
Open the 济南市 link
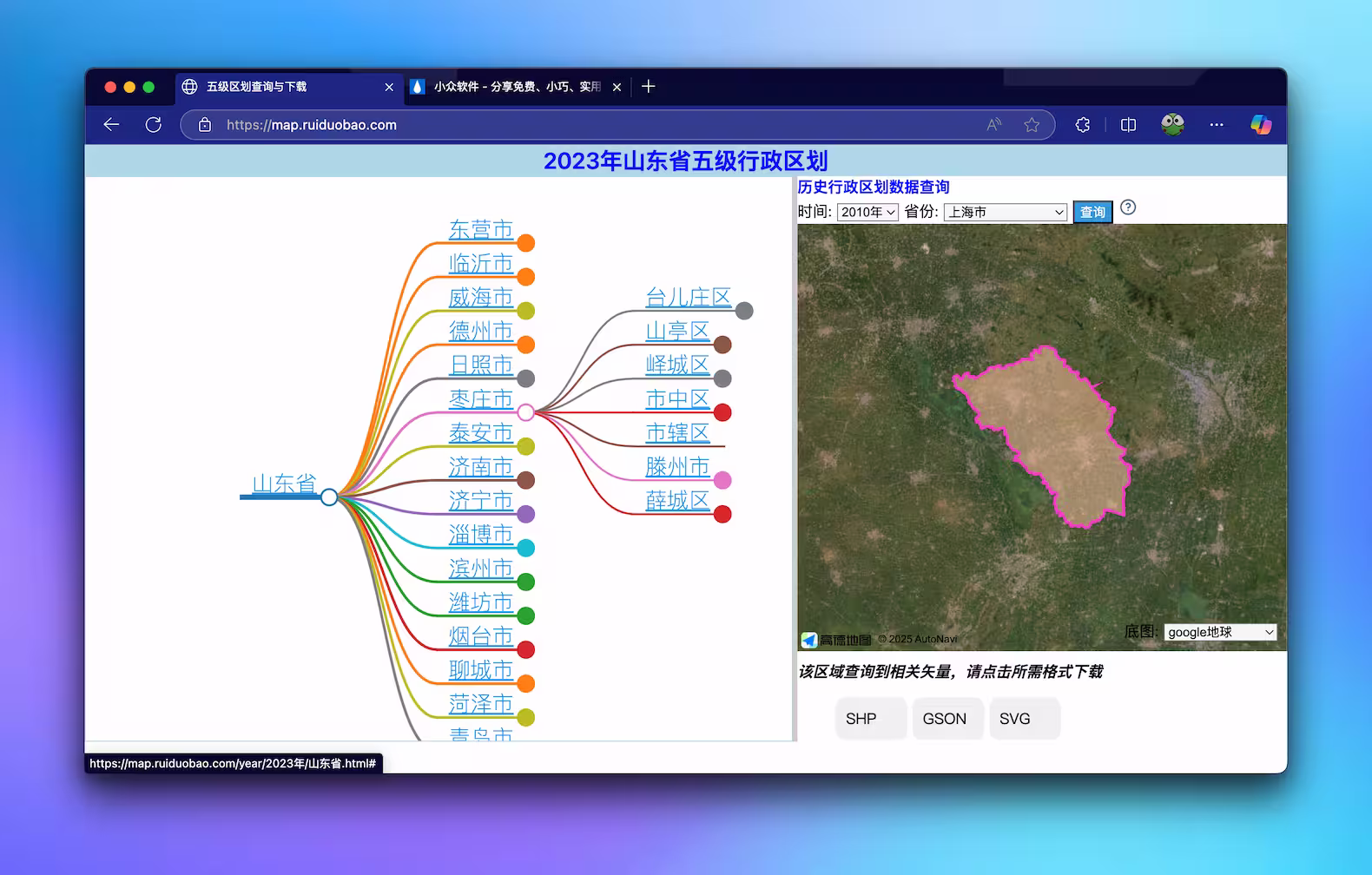tap(481, 466)
